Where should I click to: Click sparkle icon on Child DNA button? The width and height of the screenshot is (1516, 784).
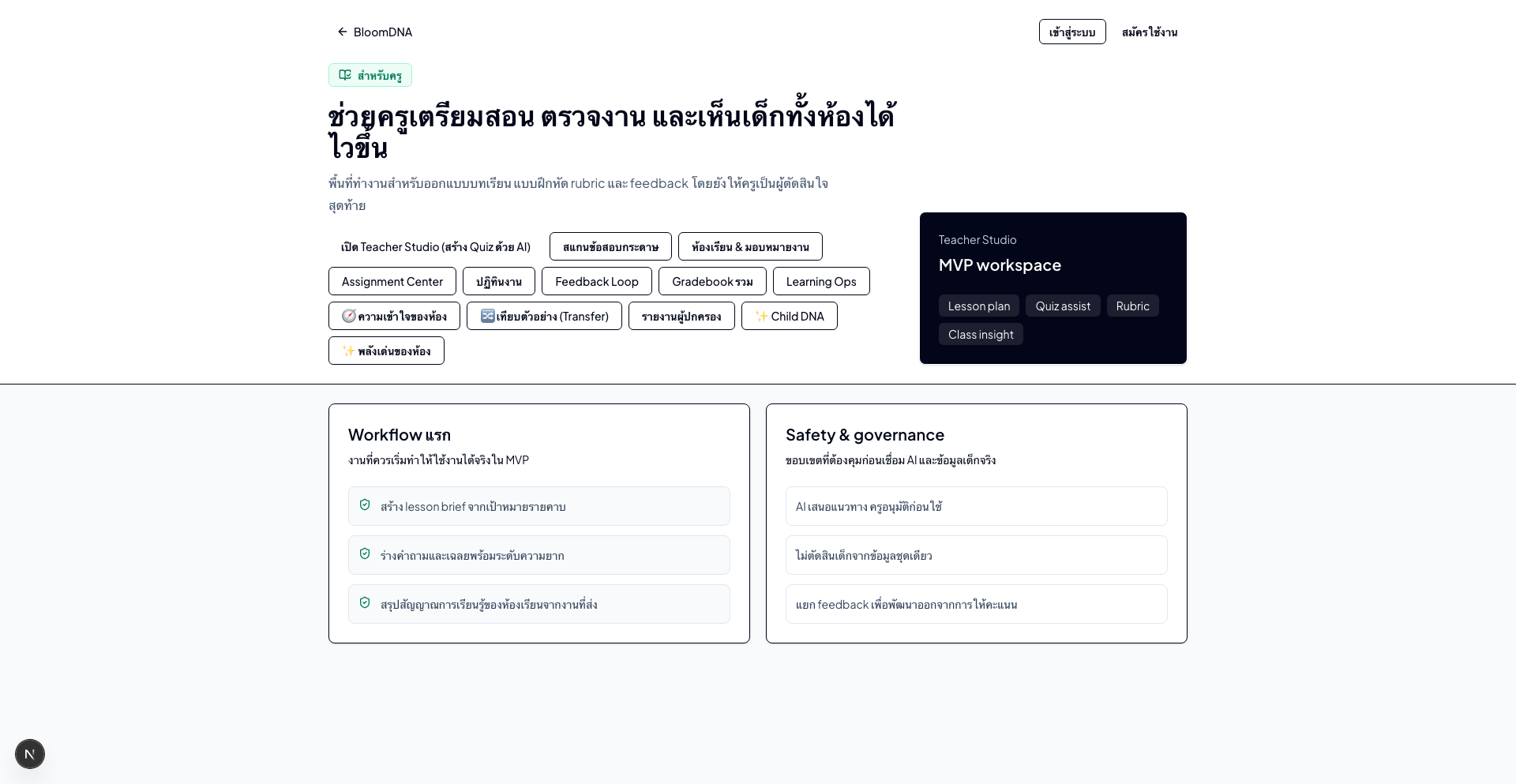click(762, 316)
